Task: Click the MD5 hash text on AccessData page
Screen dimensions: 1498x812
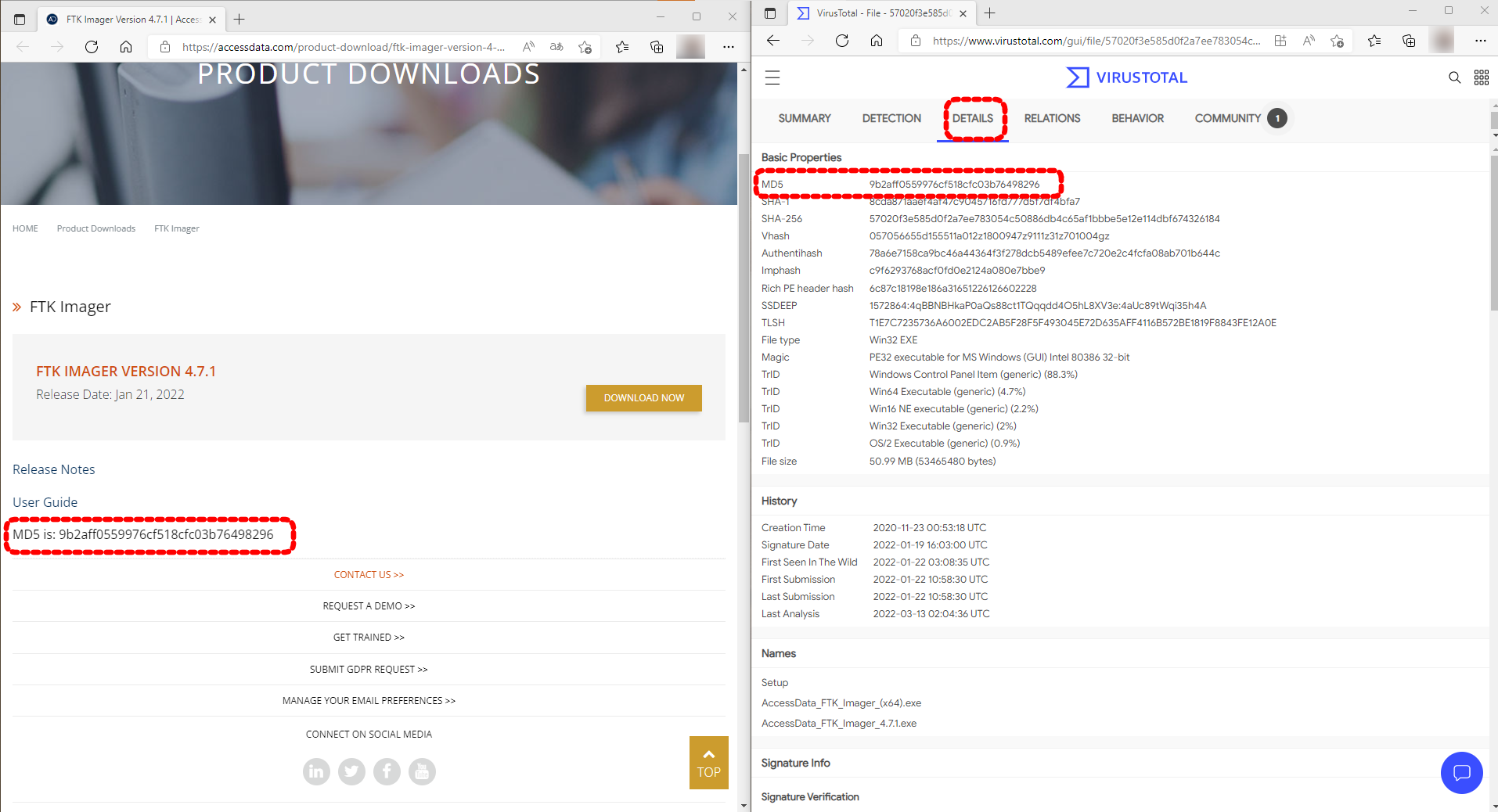Action: pos(143,534)
